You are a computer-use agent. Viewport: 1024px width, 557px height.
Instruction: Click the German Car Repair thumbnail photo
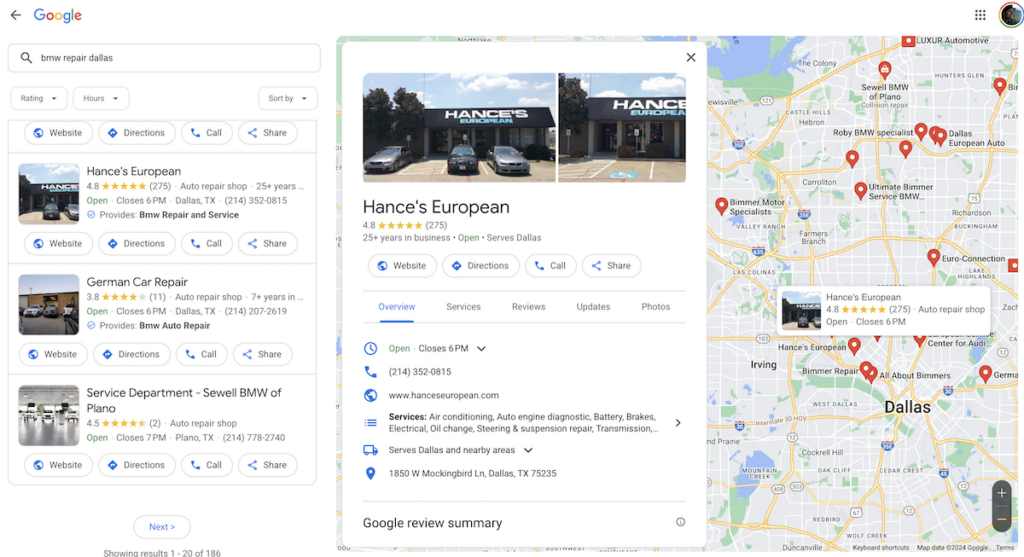49,305
